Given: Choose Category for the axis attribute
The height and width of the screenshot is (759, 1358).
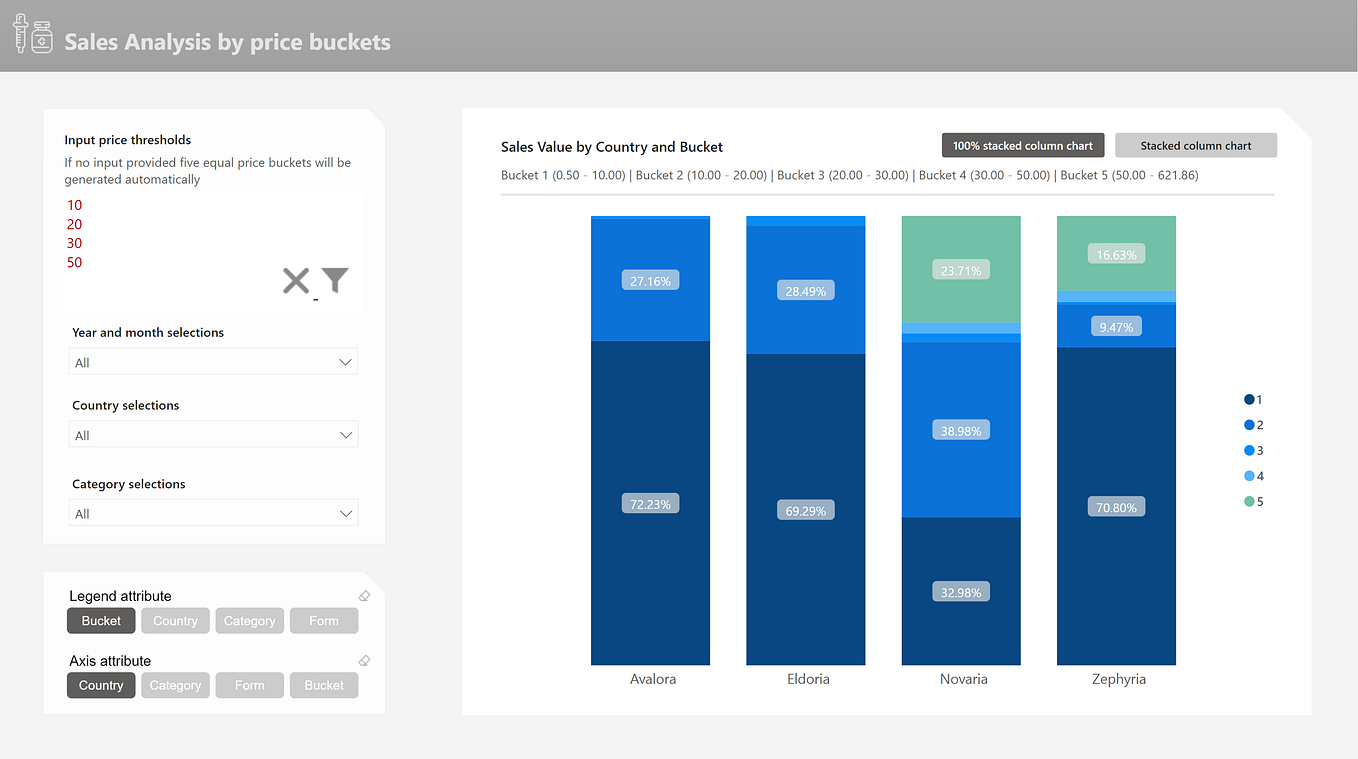Looking at the screenshot, I should point(175,685).
